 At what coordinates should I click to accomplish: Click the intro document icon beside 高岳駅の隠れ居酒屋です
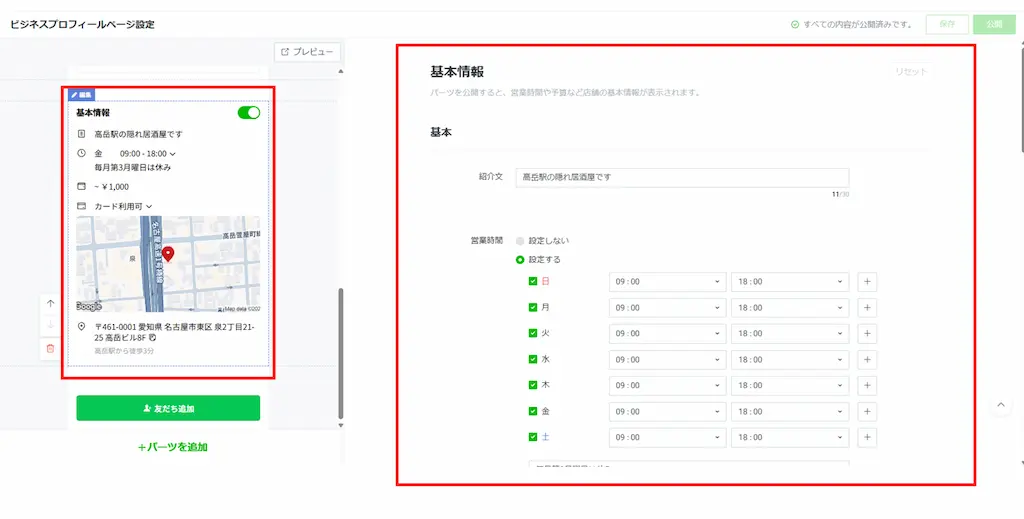82,134
